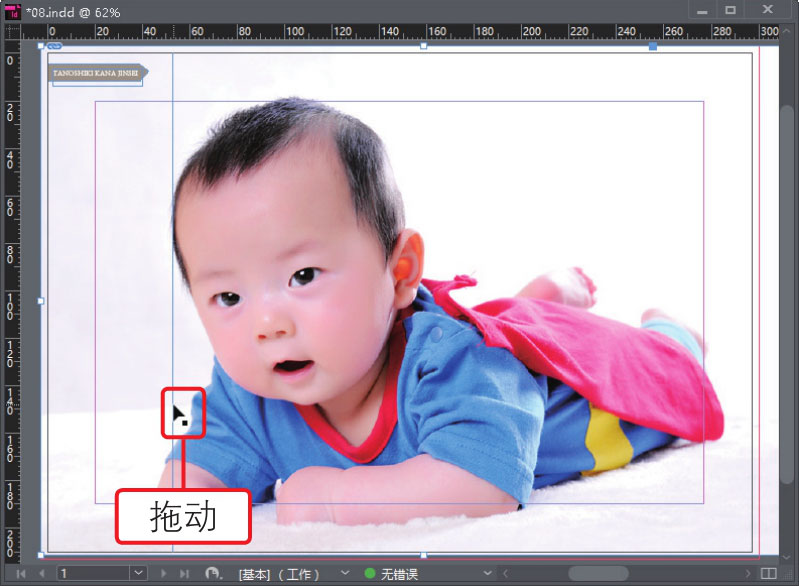Image resolution: width=799 pixels, height=586 pixels.
Task: Click the blue square control on frame top edge
Action: (653, 46)
